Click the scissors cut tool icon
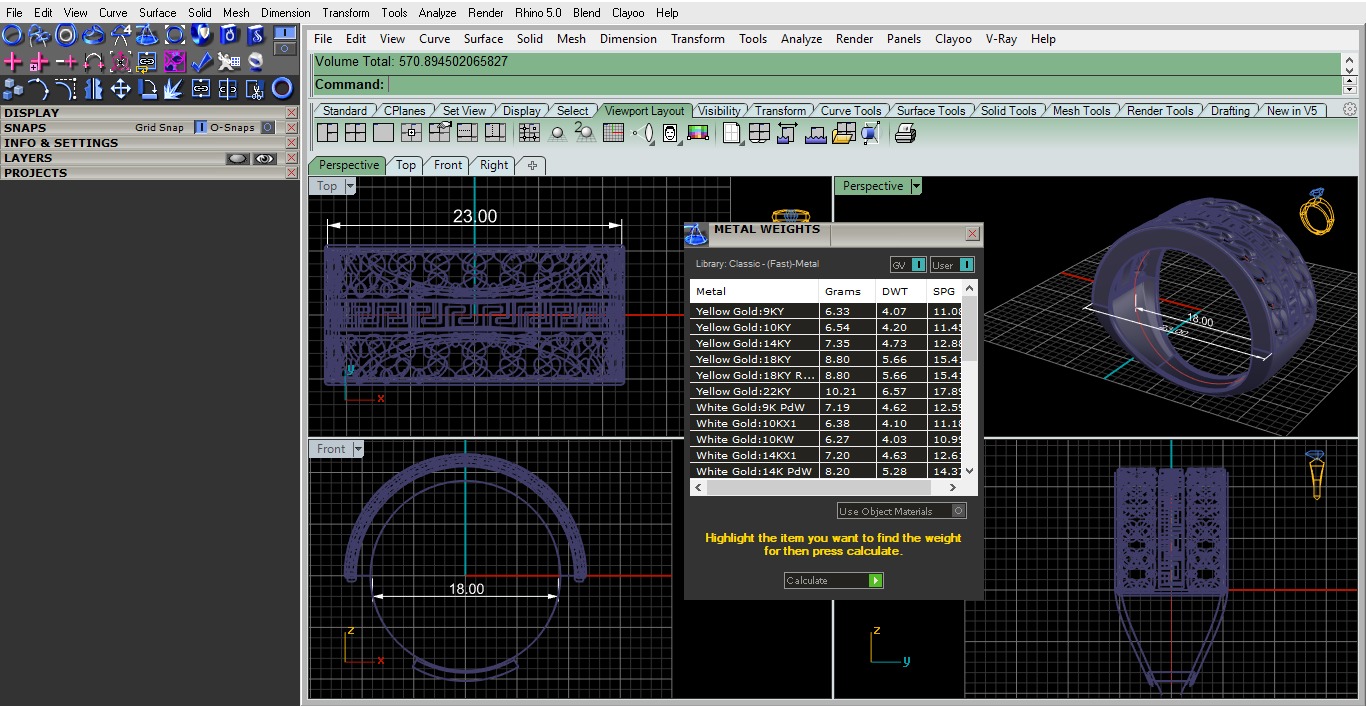This screenshot has width=1366, height=706. pos(255,89)
